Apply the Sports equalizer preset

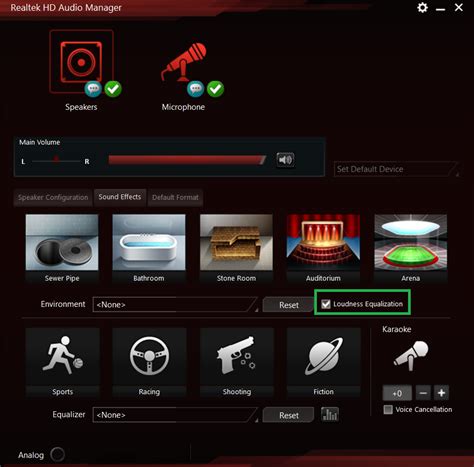click(x=62, y=362)
